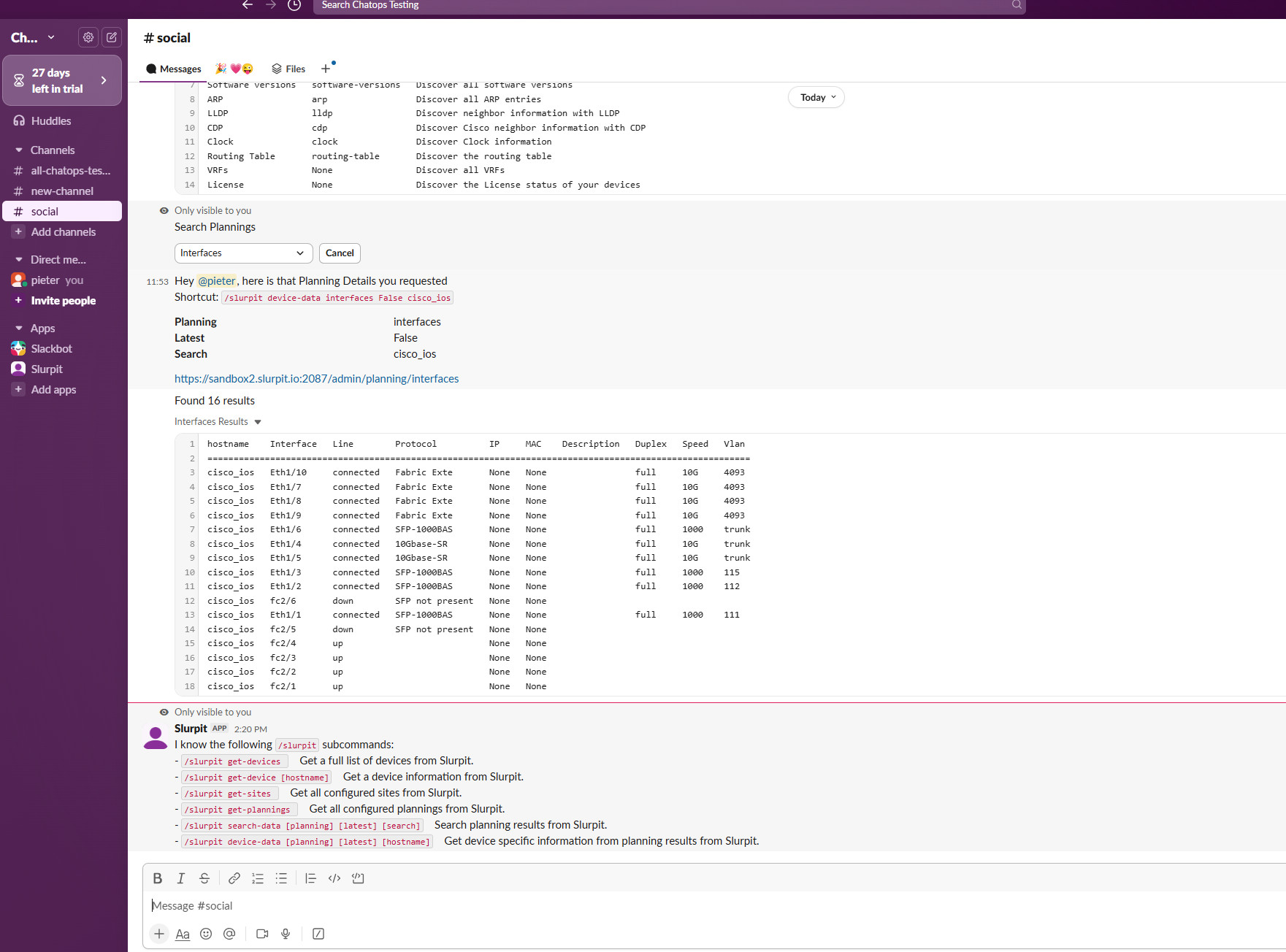Select the social channel in sidebar
This screenshot has height=952, width=1286.
click(62, 212)
